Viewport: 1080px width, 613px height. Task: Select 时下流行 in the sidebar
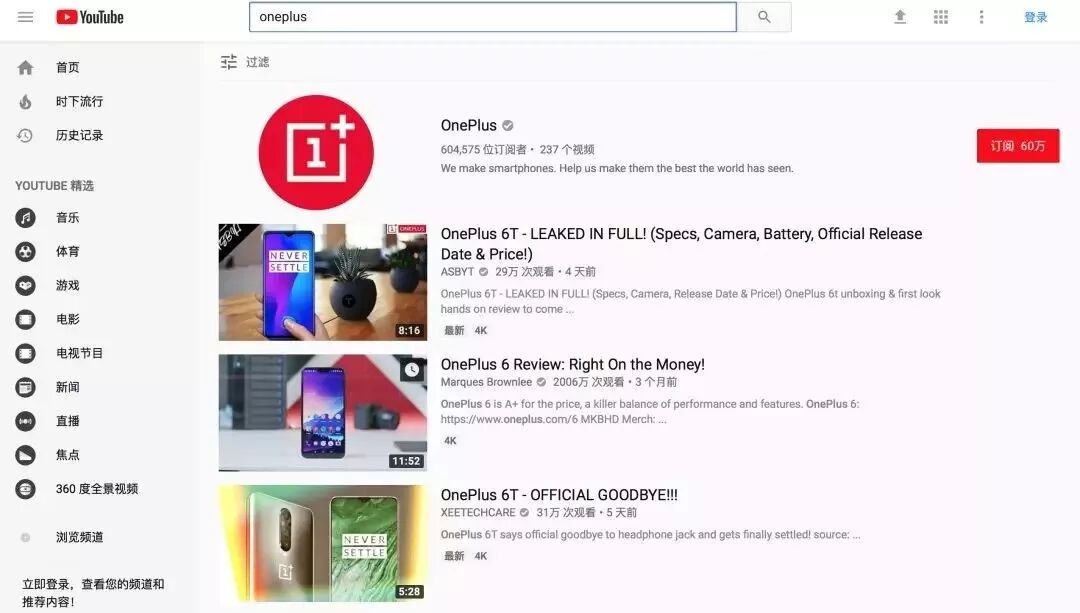pyautogui.click(x=79, y=102)
